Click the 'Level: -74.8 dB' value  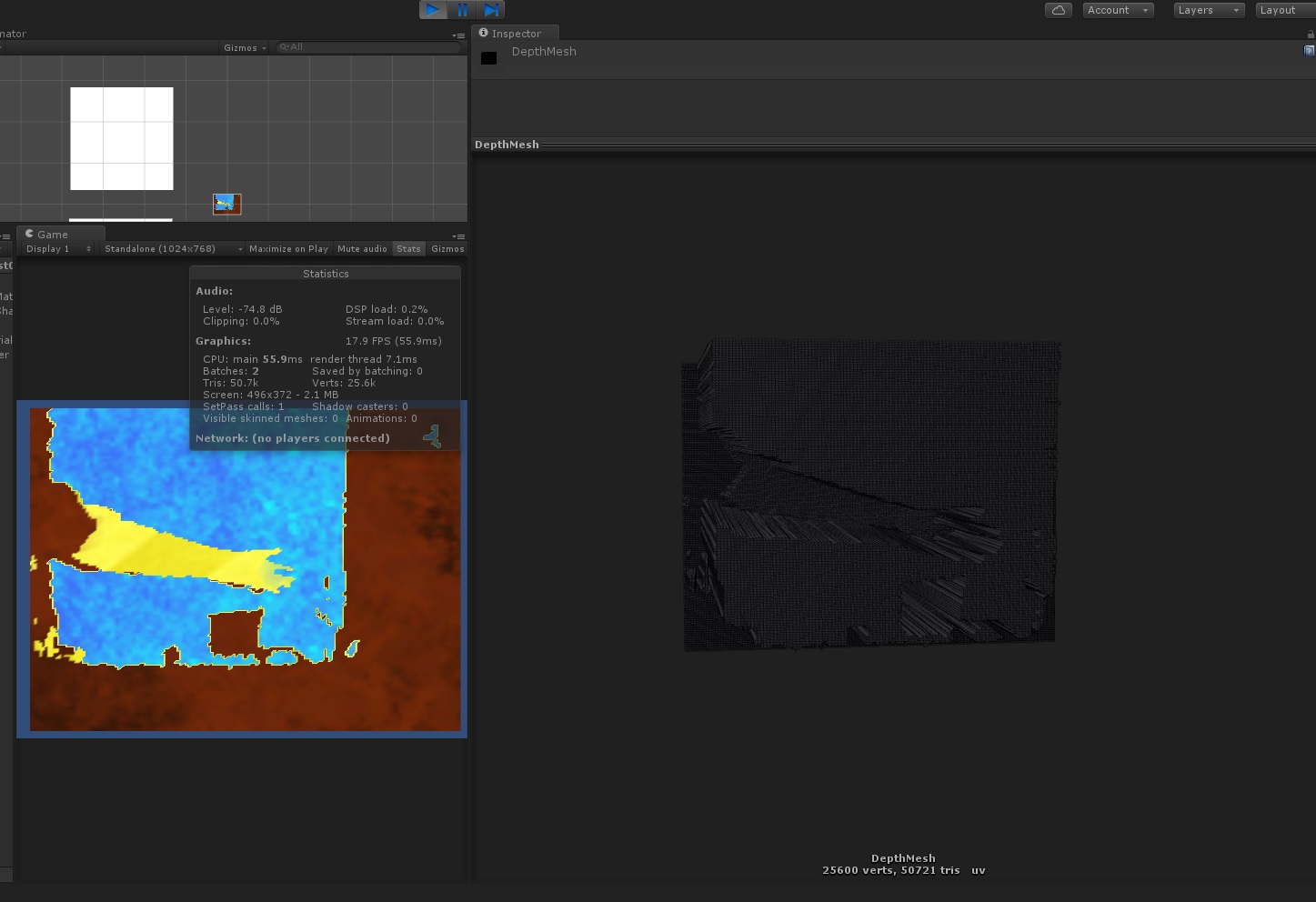click(x=243, y=309)
